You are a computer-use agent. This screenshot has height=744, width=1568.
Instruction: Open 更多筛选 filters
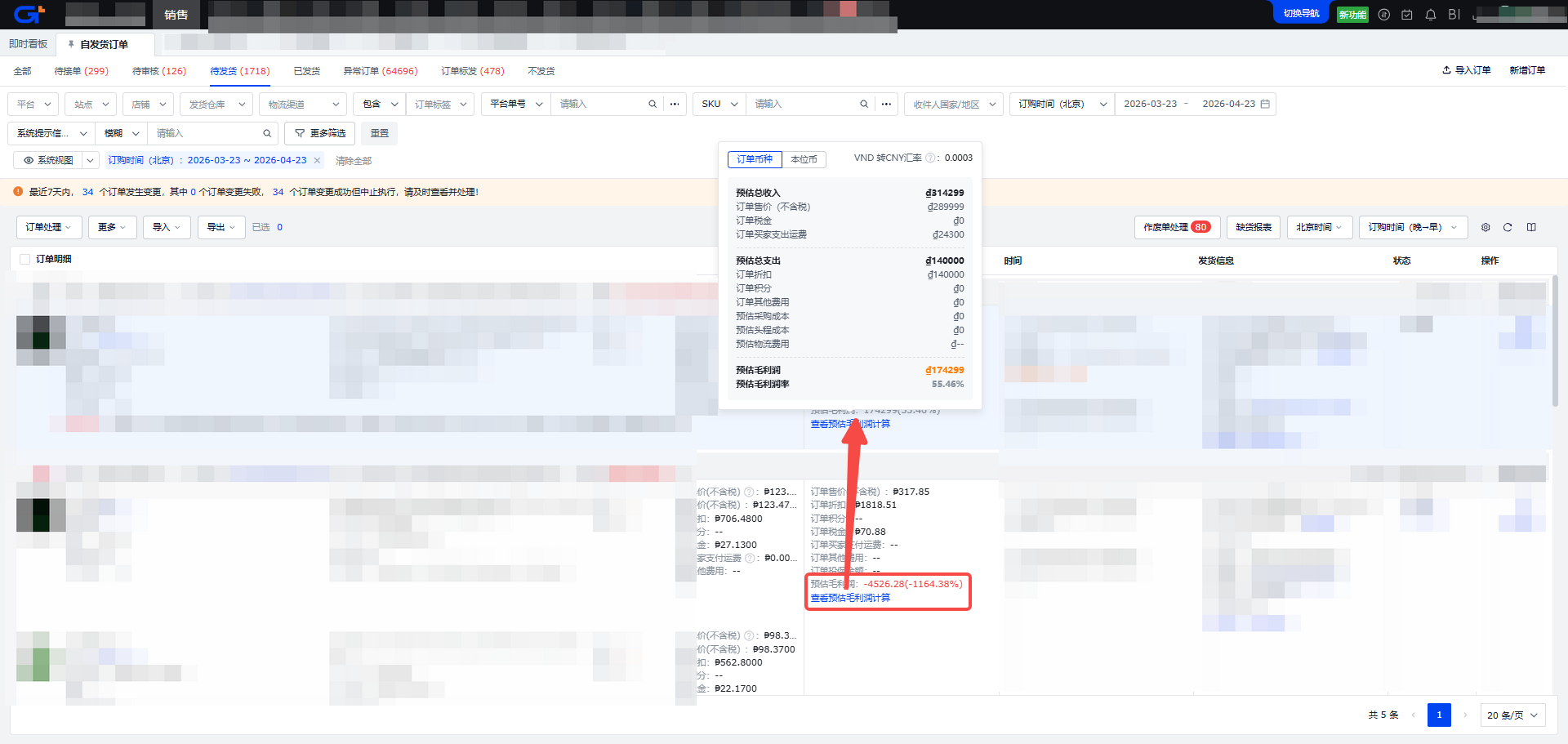coord(320,133)
